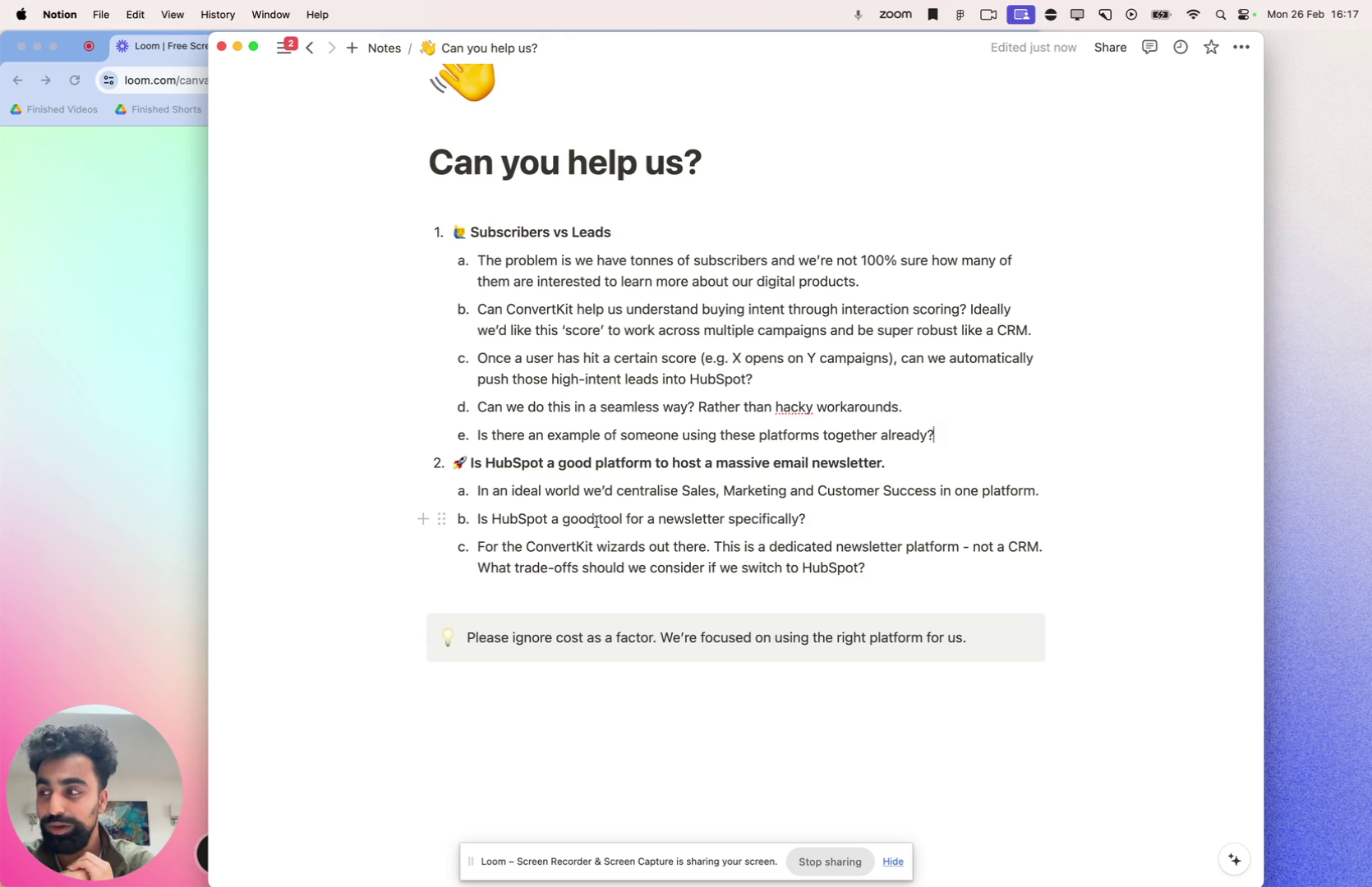This screenshot has width=1372, height=887.
Task: Click the plus icon to add a new page
Action: coord(352,48)
